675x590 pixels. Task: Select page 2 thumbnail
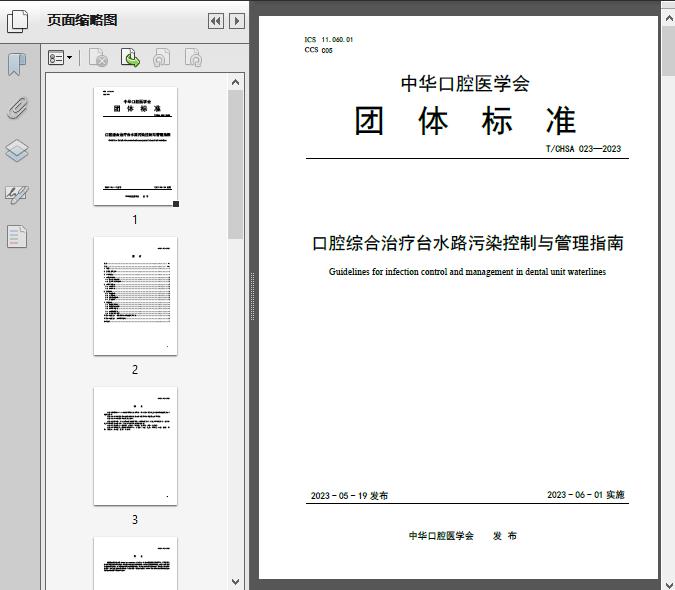point(135,296)
